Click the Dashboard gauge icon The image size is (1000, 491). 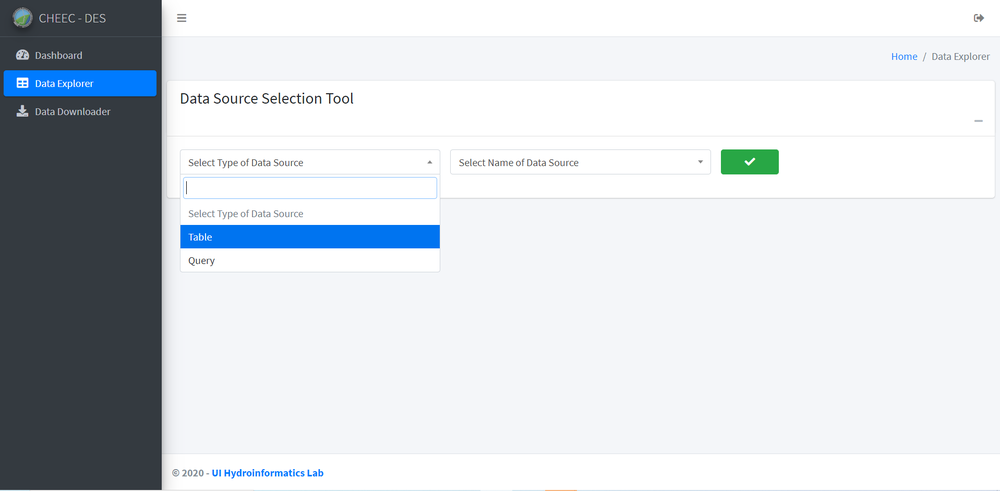(23, 55)
